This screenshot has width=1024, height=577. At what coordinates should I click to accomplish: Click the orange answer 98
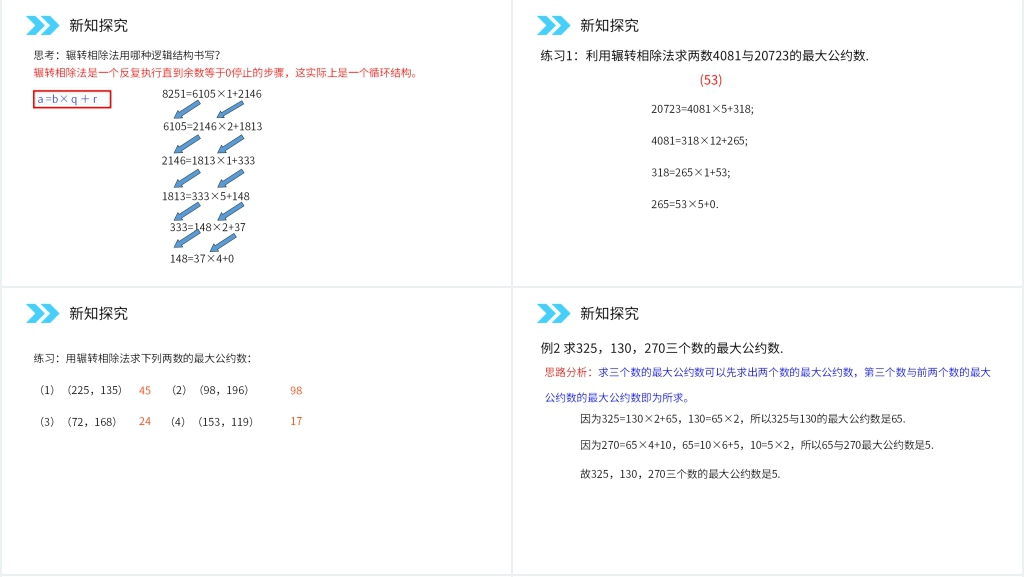point(296,390)
